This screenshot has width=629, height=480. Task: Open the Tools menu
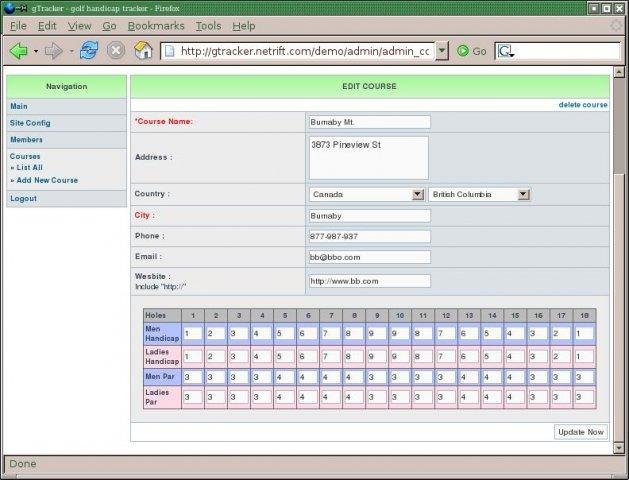point(208,26)
